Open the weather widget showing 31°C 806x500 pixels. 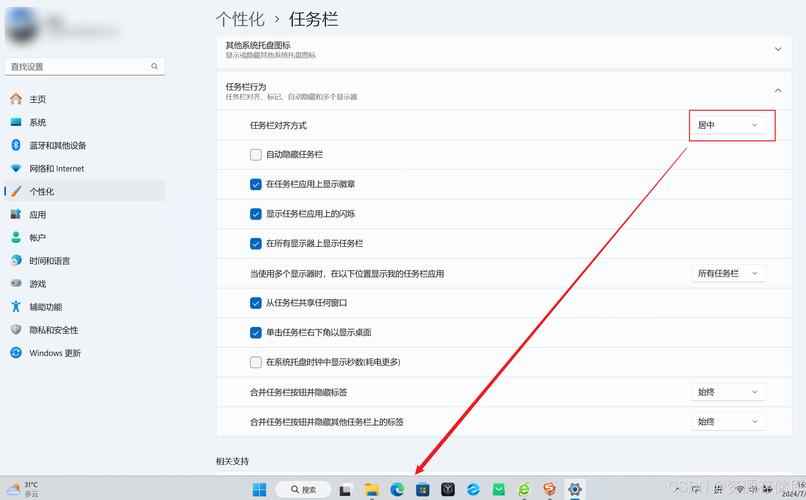(x=23, y=489)
